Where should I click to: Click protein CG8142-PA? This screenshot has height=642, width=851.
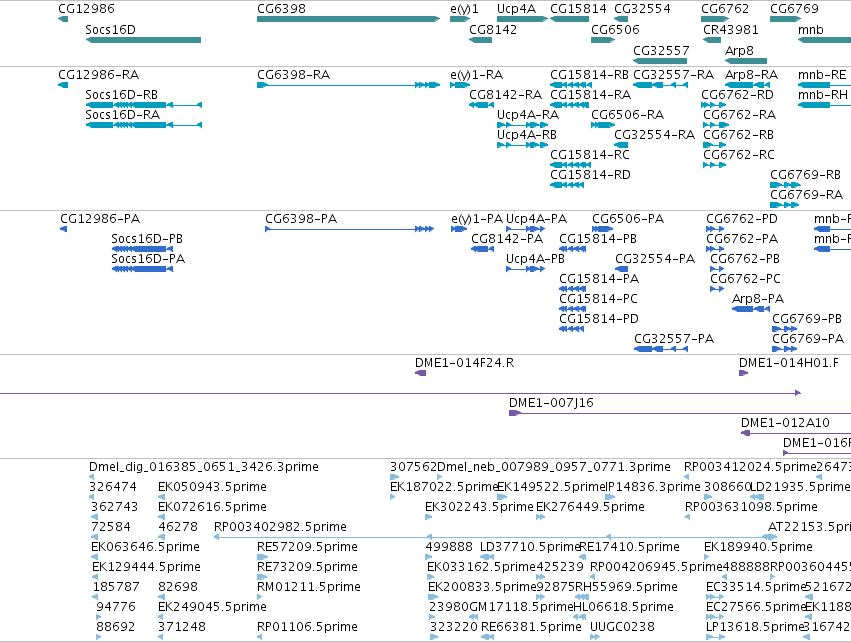click(x=482, y=249)
